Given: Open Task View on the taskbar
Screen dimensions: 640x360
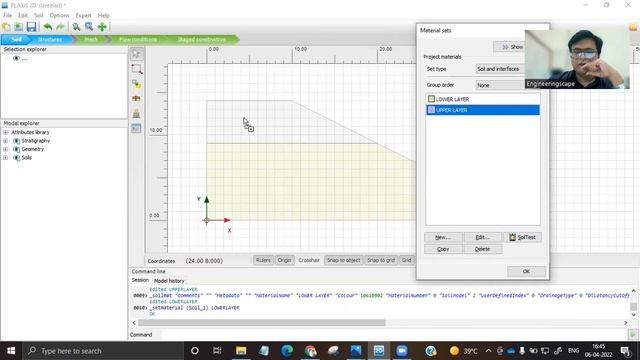Looking at the screenshot, I should pyautogui.click(x=217, y=351).
